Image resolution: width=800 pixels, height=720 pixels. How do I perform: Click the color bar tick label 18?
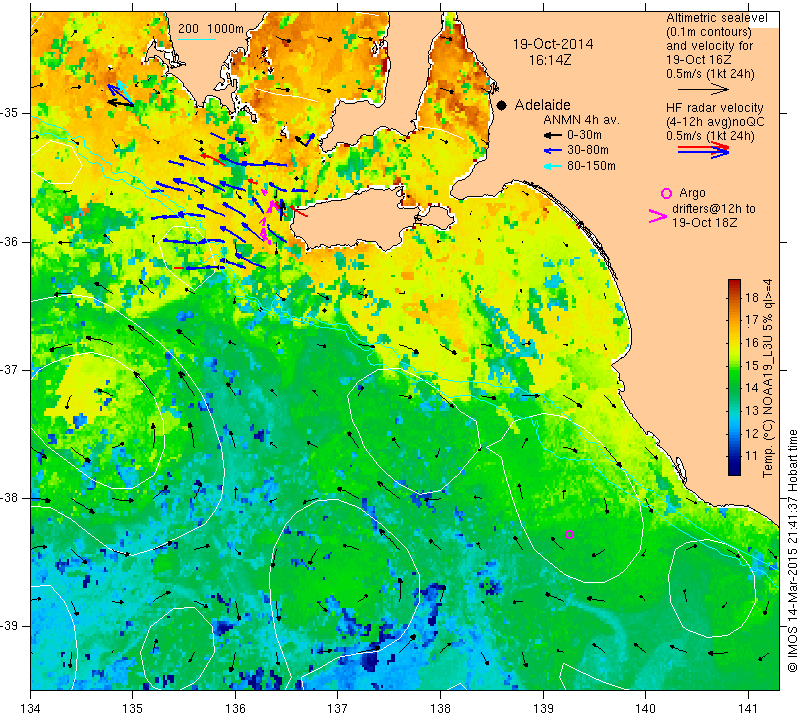(752, 297)
